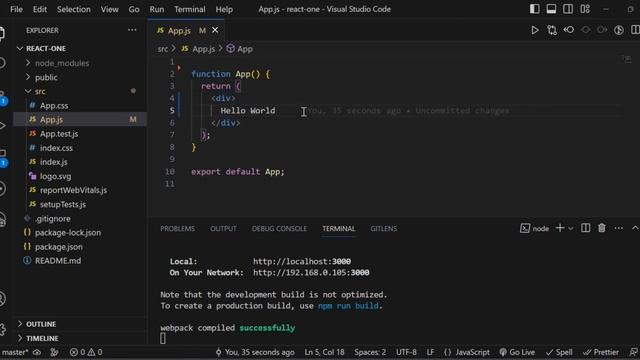Open the Edit menu

click(x=40, y=9)
